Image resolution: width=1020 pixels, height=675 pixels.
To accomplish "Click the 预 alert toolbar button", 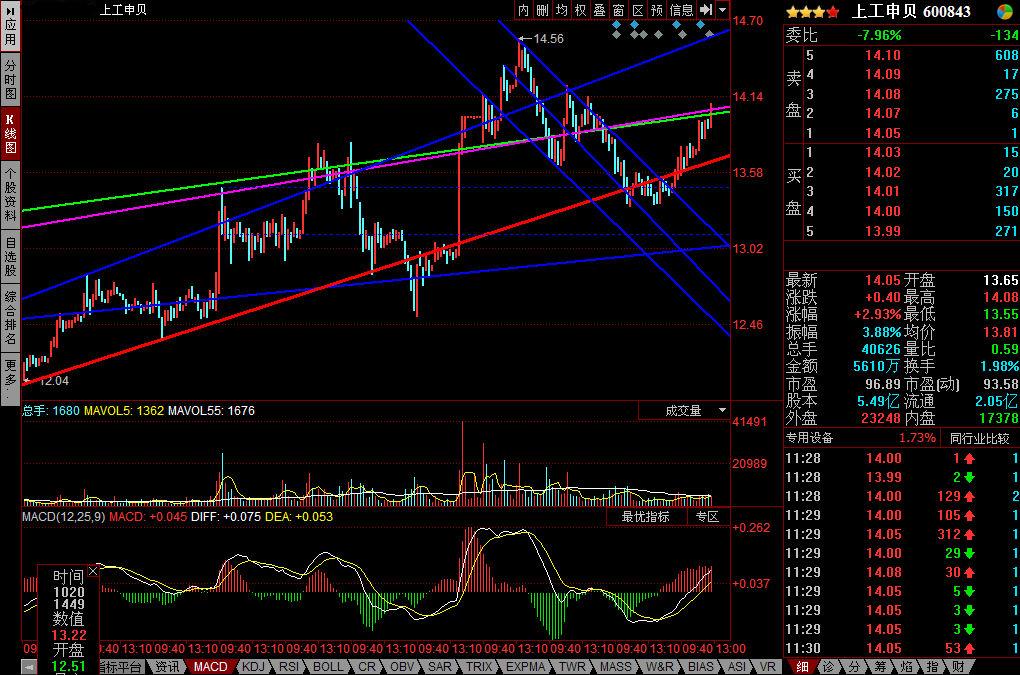I will (656, 10).
